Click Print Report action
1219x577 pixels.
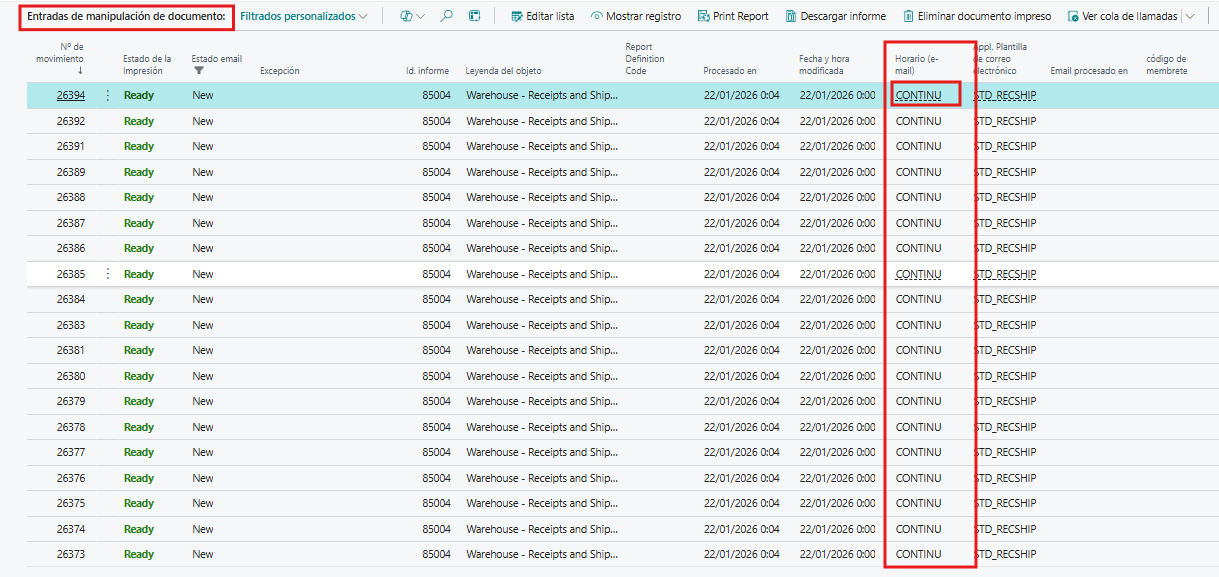(733, 16)
